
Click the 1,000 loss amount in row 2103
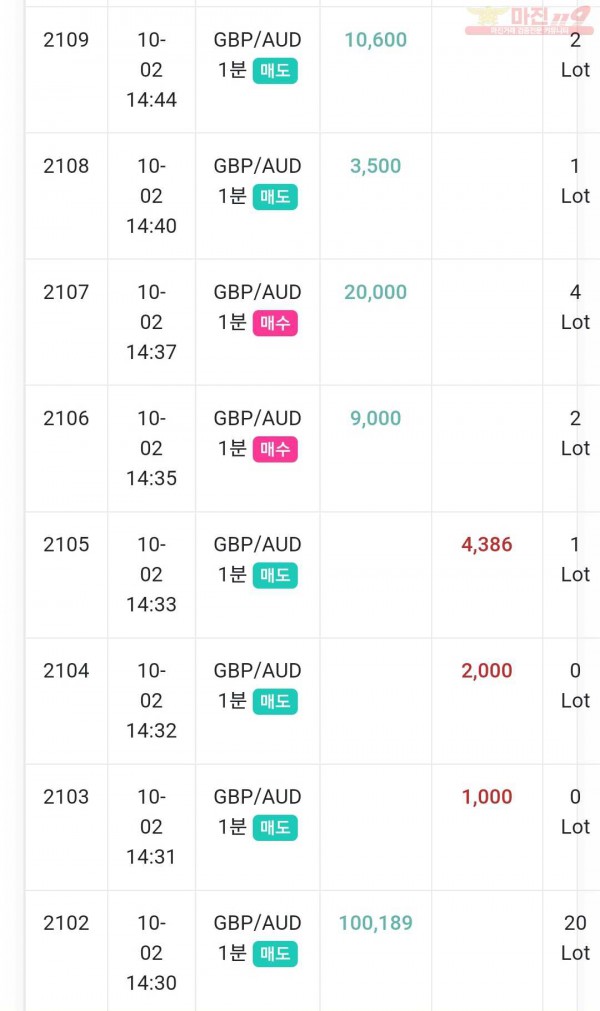pos(487,798)
